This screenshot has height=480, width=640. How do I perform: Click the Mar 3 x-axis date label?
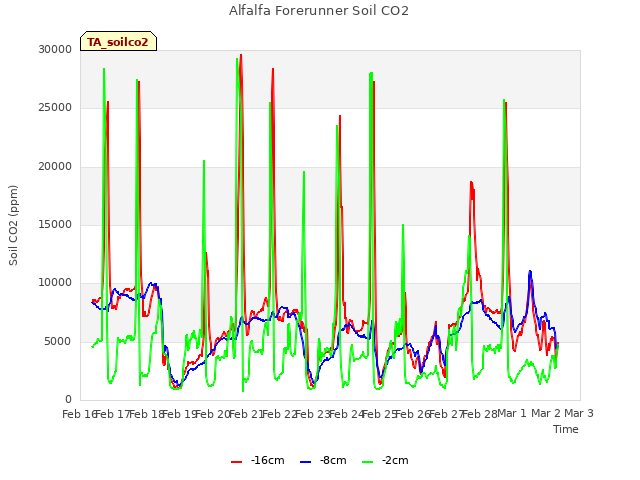[x=579, y=413]
